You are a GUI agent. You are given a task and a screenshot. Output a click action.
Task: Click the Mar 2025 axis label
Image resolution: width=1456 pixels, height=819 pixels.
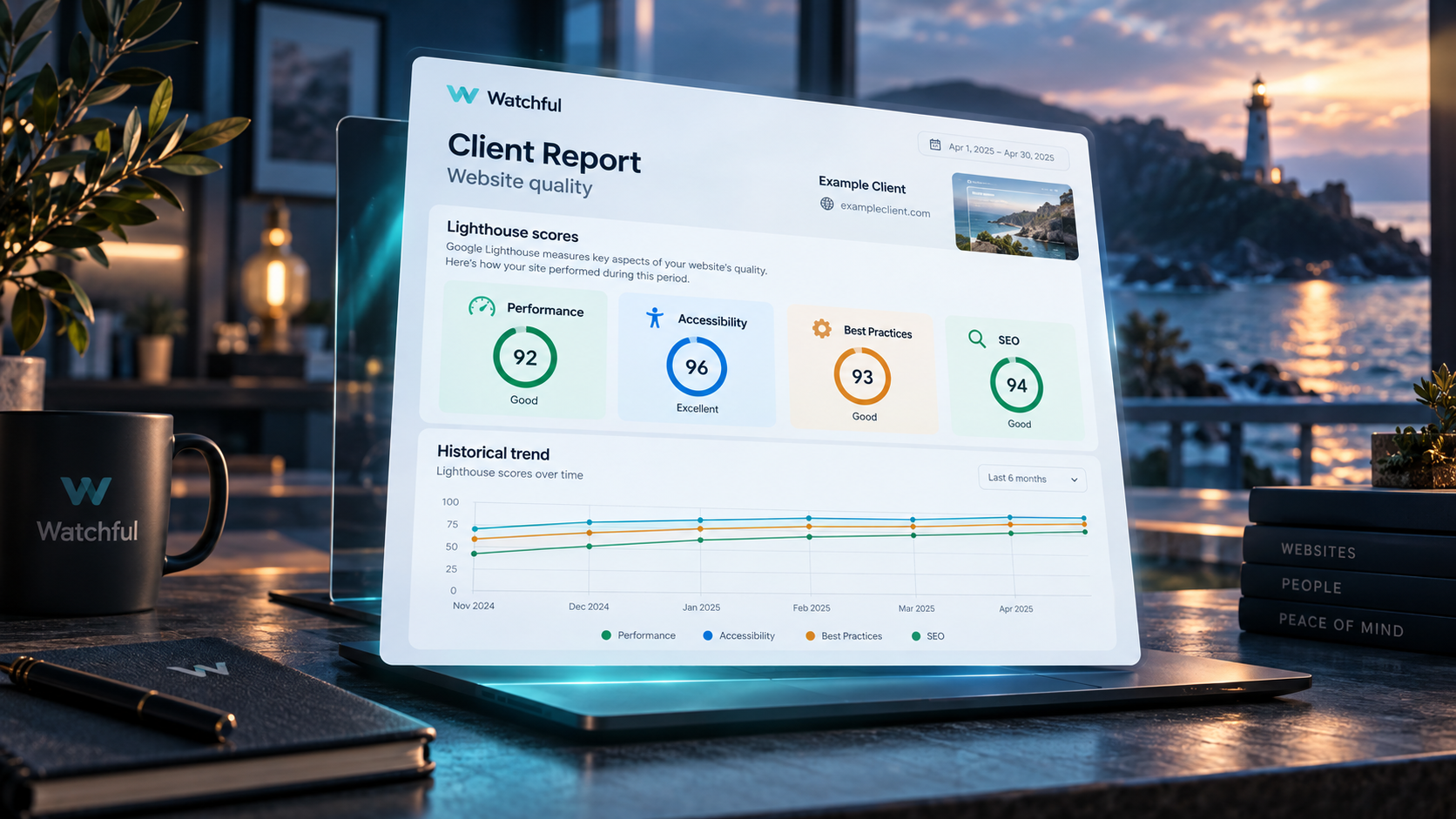[x=916, y=608]
